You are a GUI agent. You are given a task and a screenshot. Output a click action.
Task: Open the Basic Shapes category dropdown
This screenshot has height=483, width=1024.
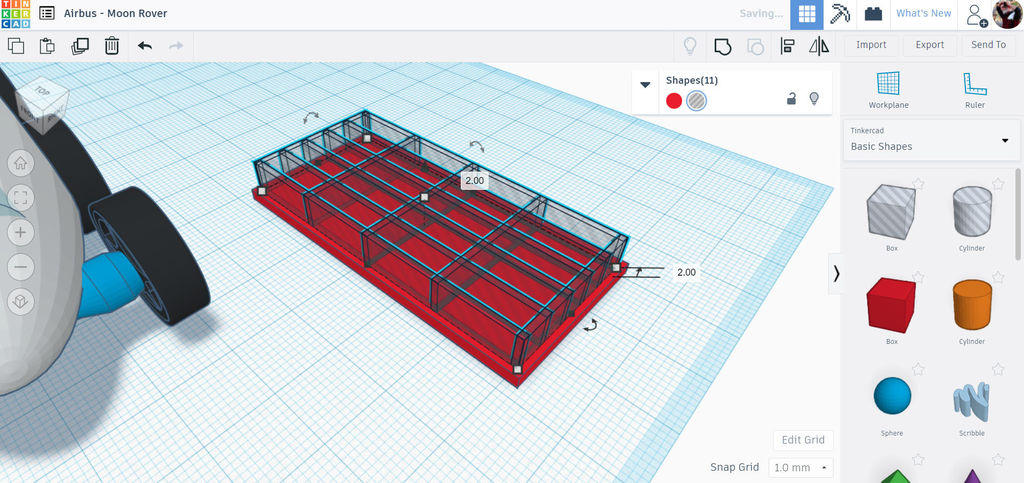click(x=932, y=140)
